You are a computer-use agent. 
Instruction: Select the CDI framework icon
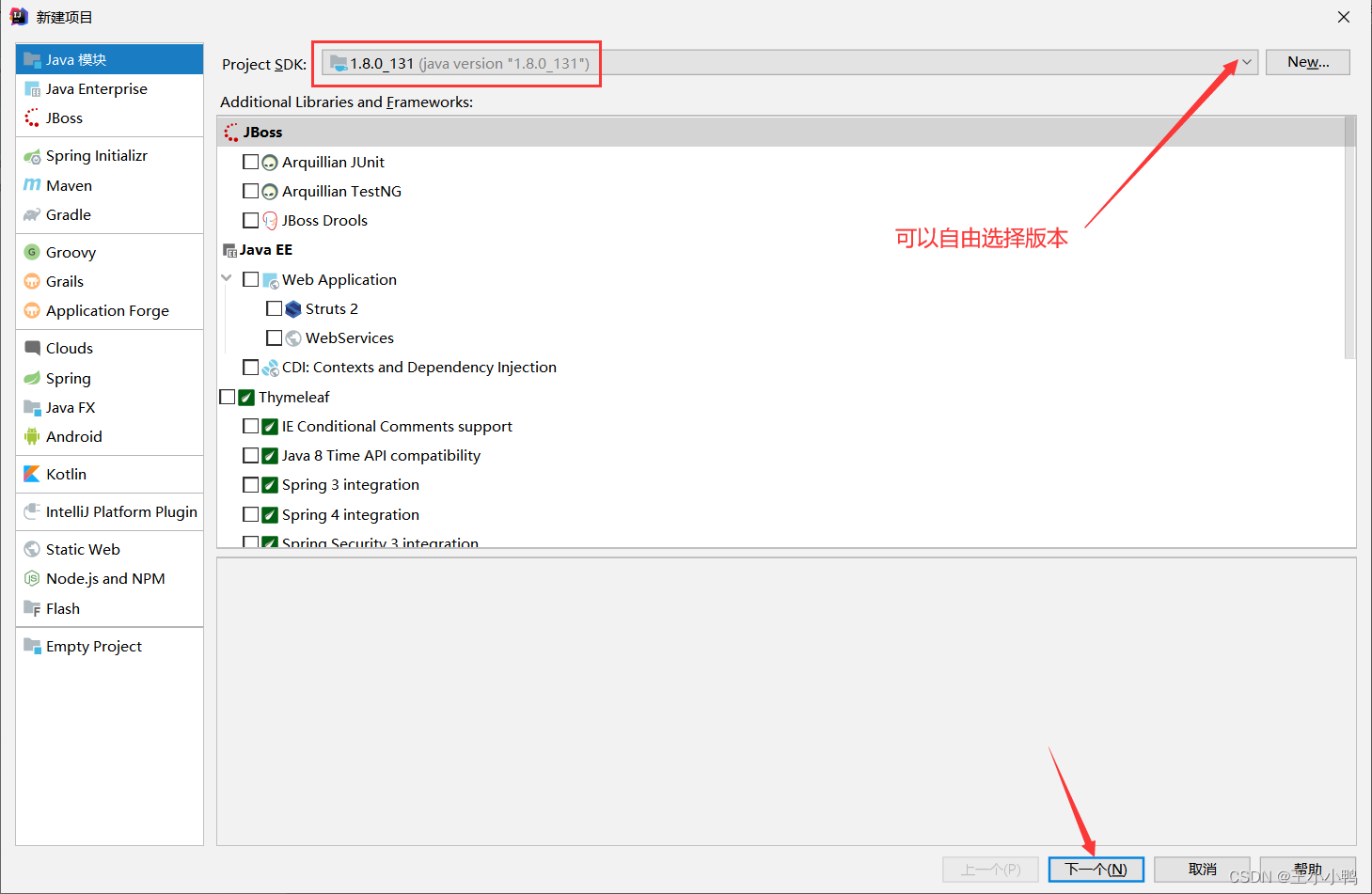270,368
